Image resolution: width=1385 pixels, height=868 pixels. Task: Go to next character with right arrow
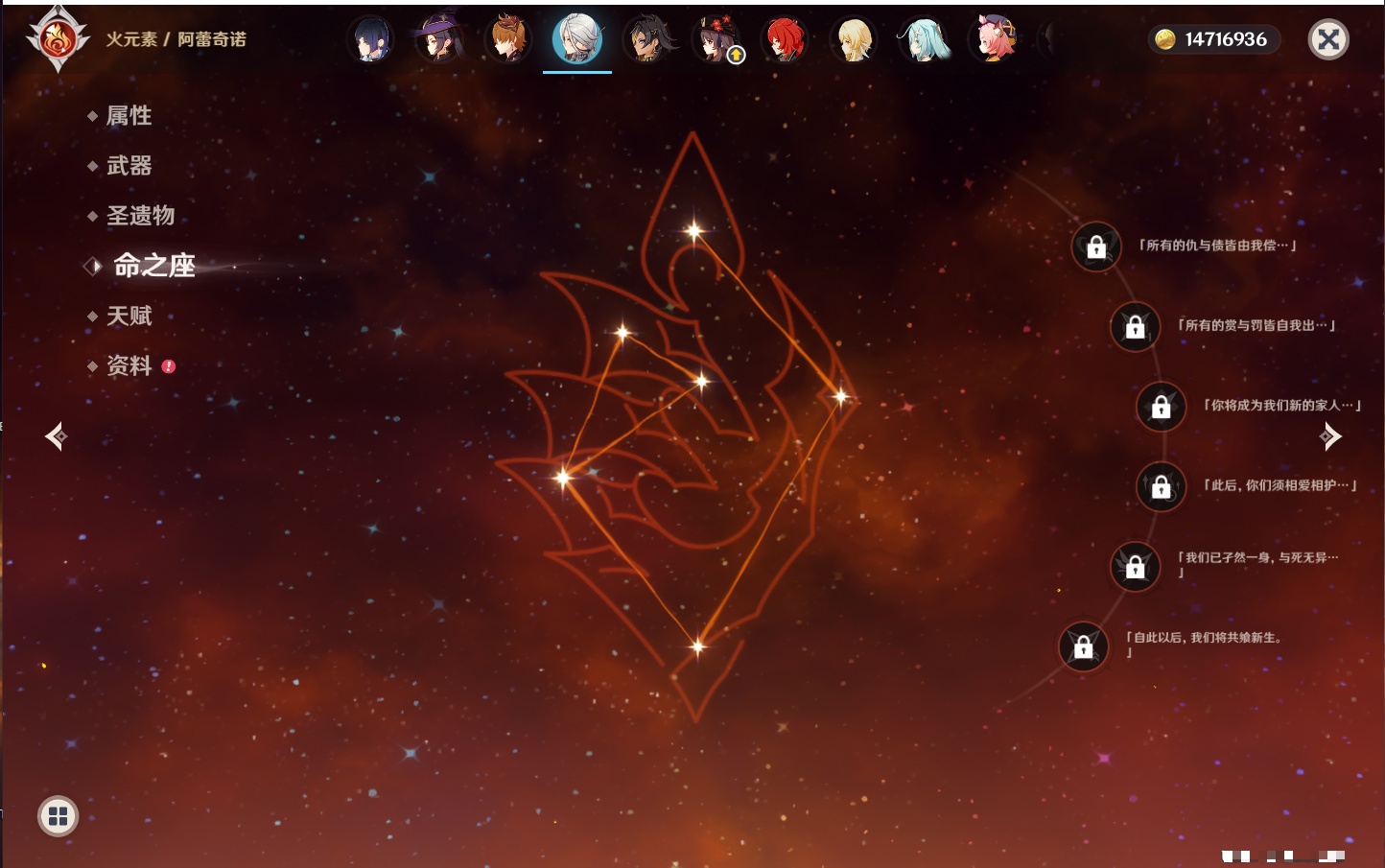point(1330,436)
